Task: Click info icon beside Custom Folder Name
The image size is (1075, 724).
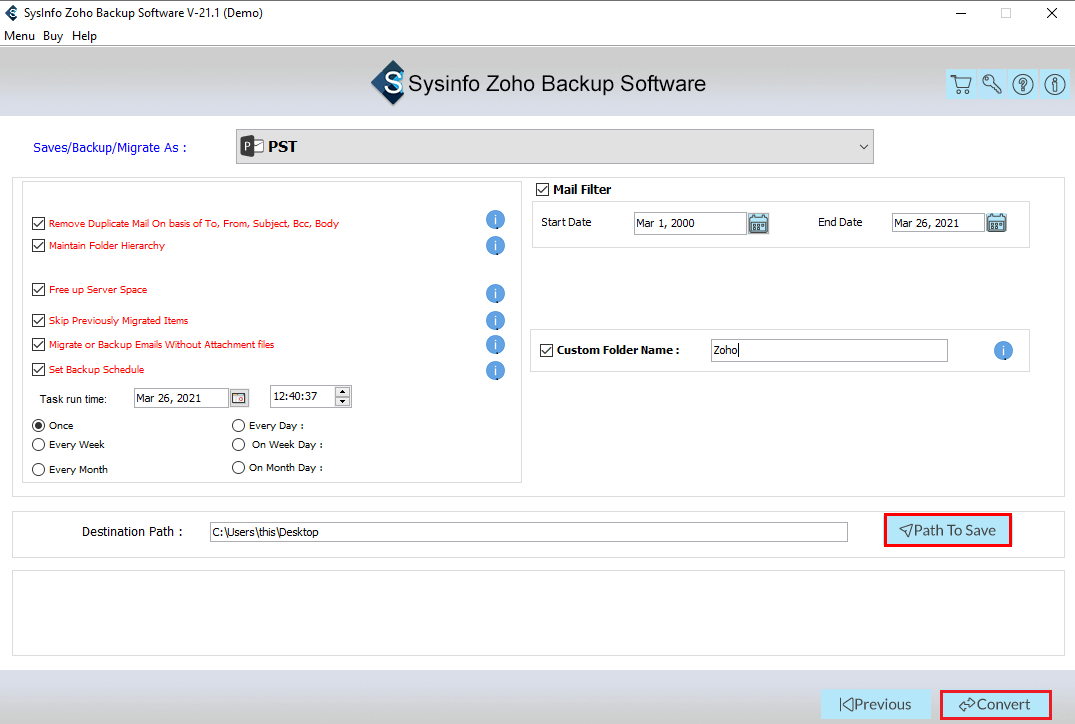Action: coord(1003,351)
